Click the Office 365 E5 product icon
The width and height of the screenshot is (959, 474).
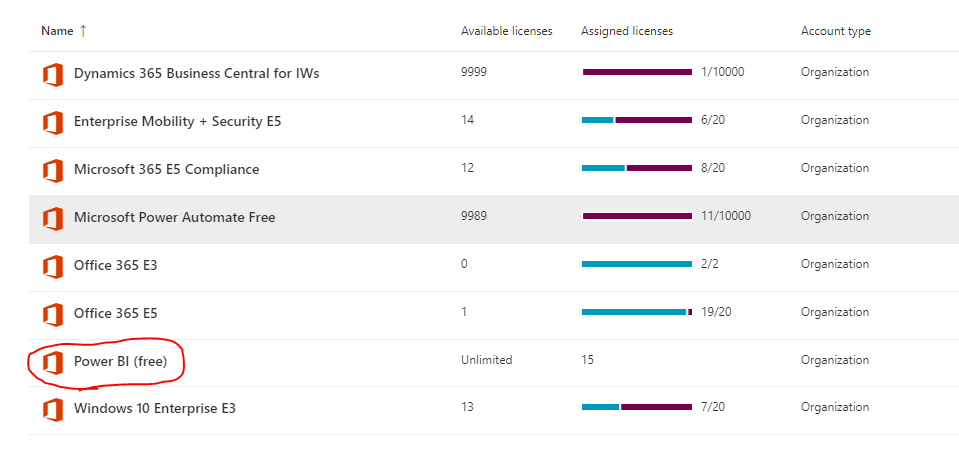(x=53, y=314)
